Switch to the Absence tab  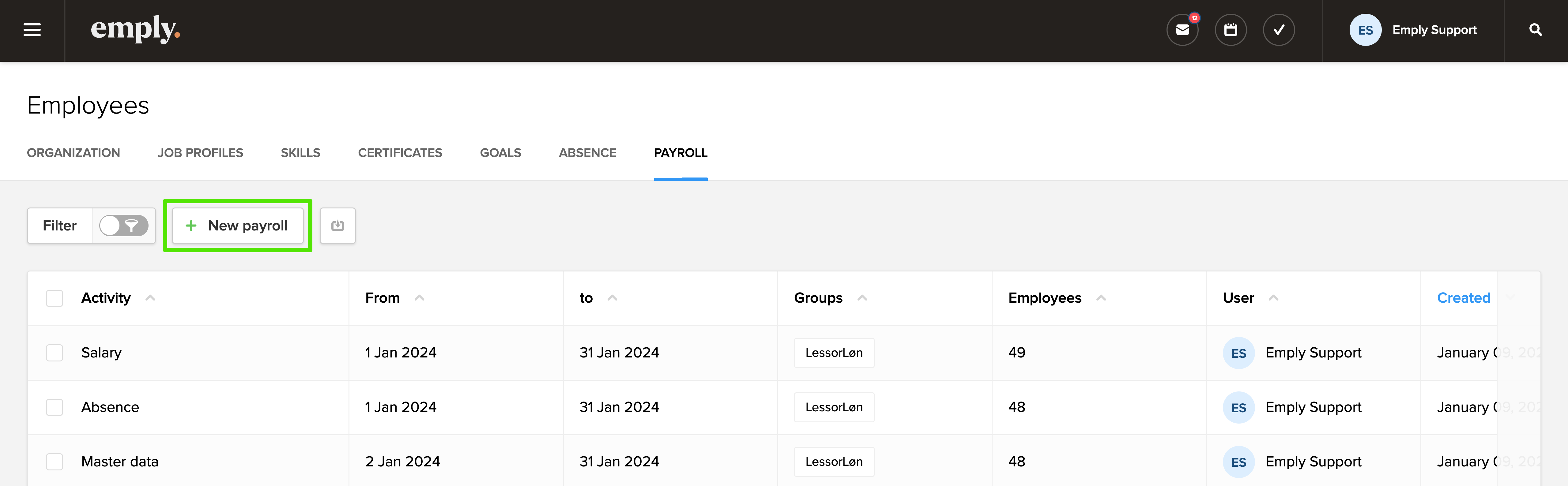click(587, 153)
